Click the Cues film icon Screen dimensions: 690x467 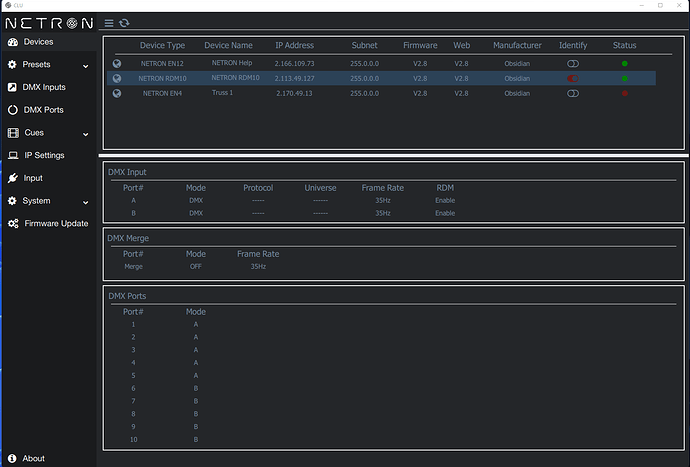coord(13,132)
